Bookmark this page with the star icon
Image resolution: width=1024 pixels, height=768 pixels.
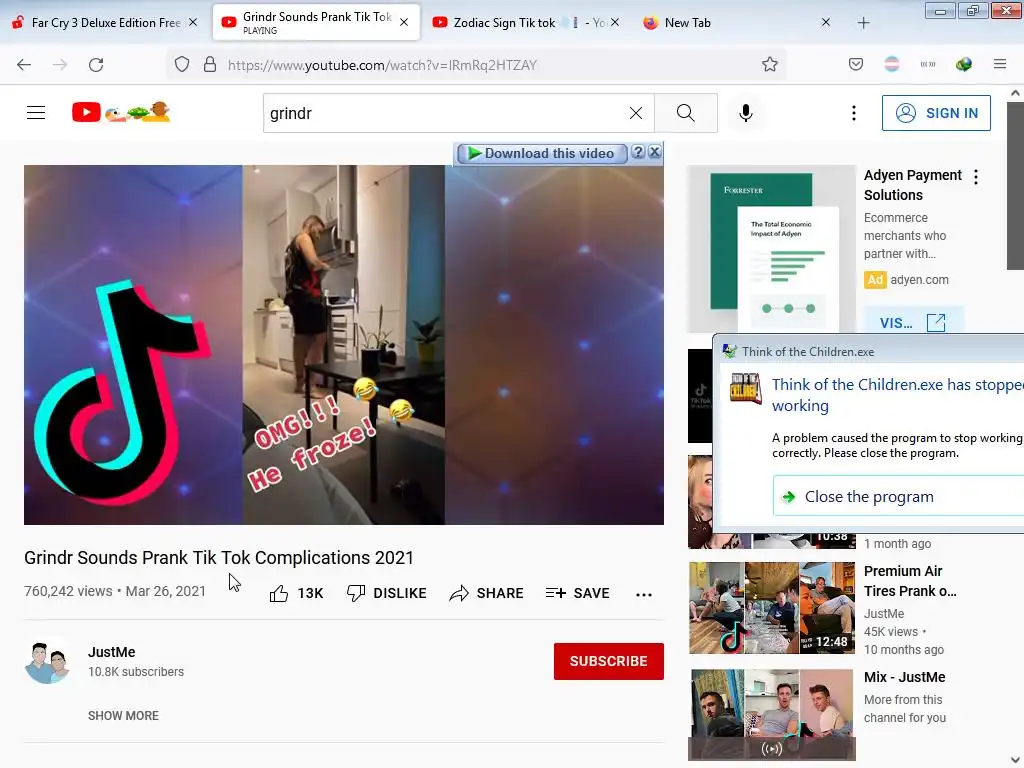tap(770, 65)
